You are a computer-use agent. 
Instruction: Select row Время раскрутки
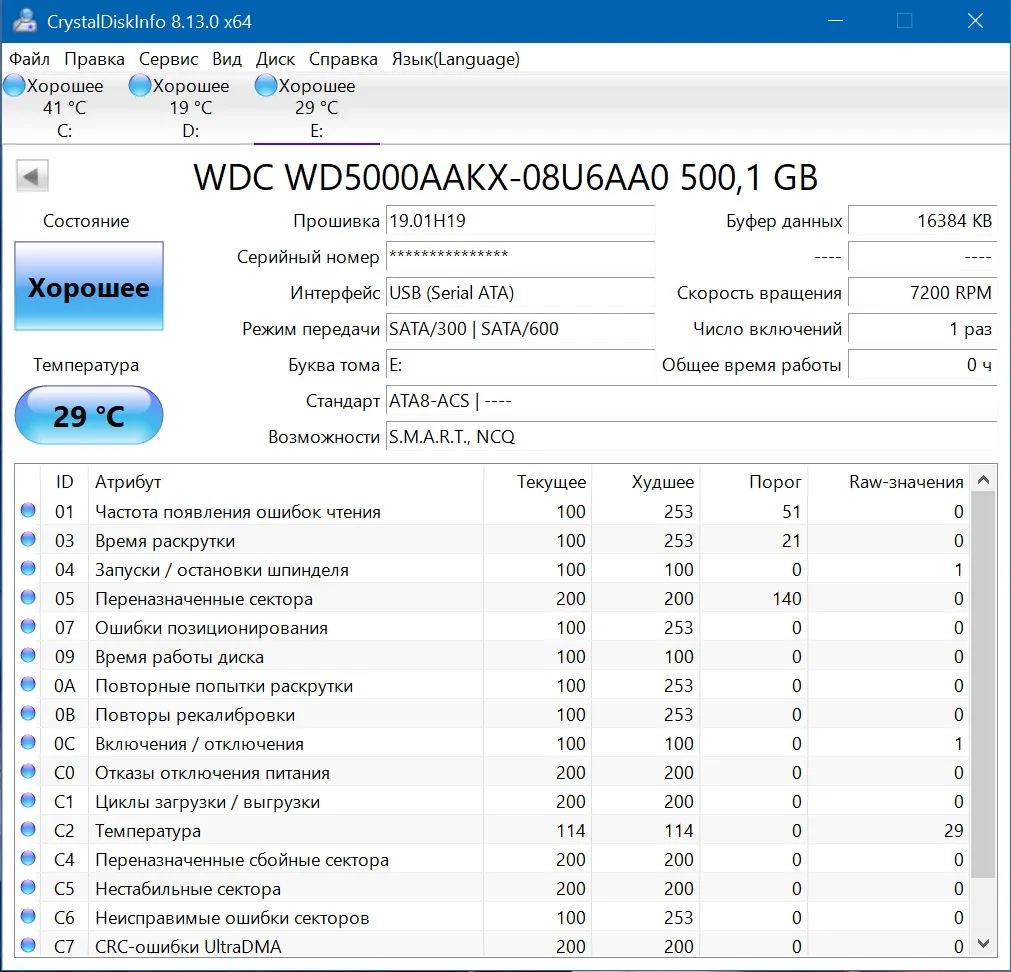[492, 540]
